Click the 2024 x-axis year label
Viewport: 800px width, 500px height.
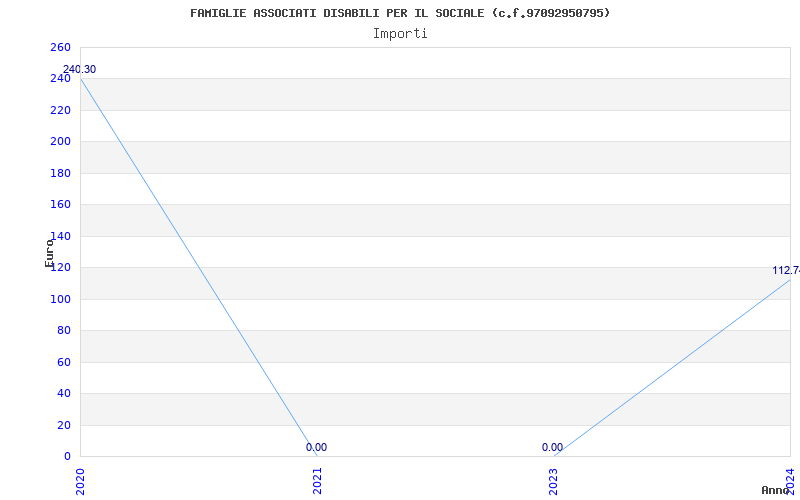point(790,481)
